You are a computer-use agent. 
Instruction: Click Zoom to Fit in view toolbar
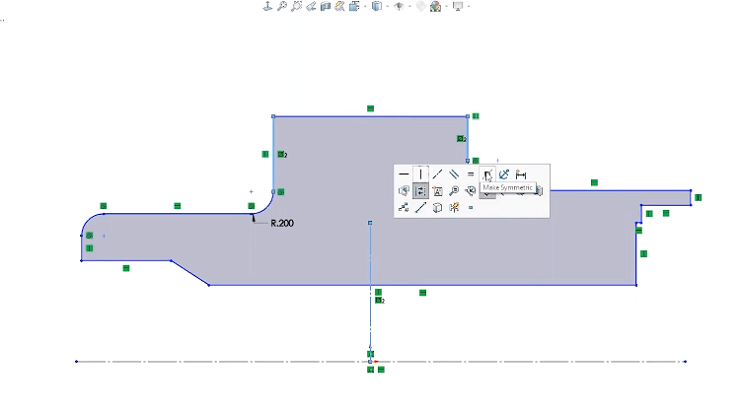[282, 6]
